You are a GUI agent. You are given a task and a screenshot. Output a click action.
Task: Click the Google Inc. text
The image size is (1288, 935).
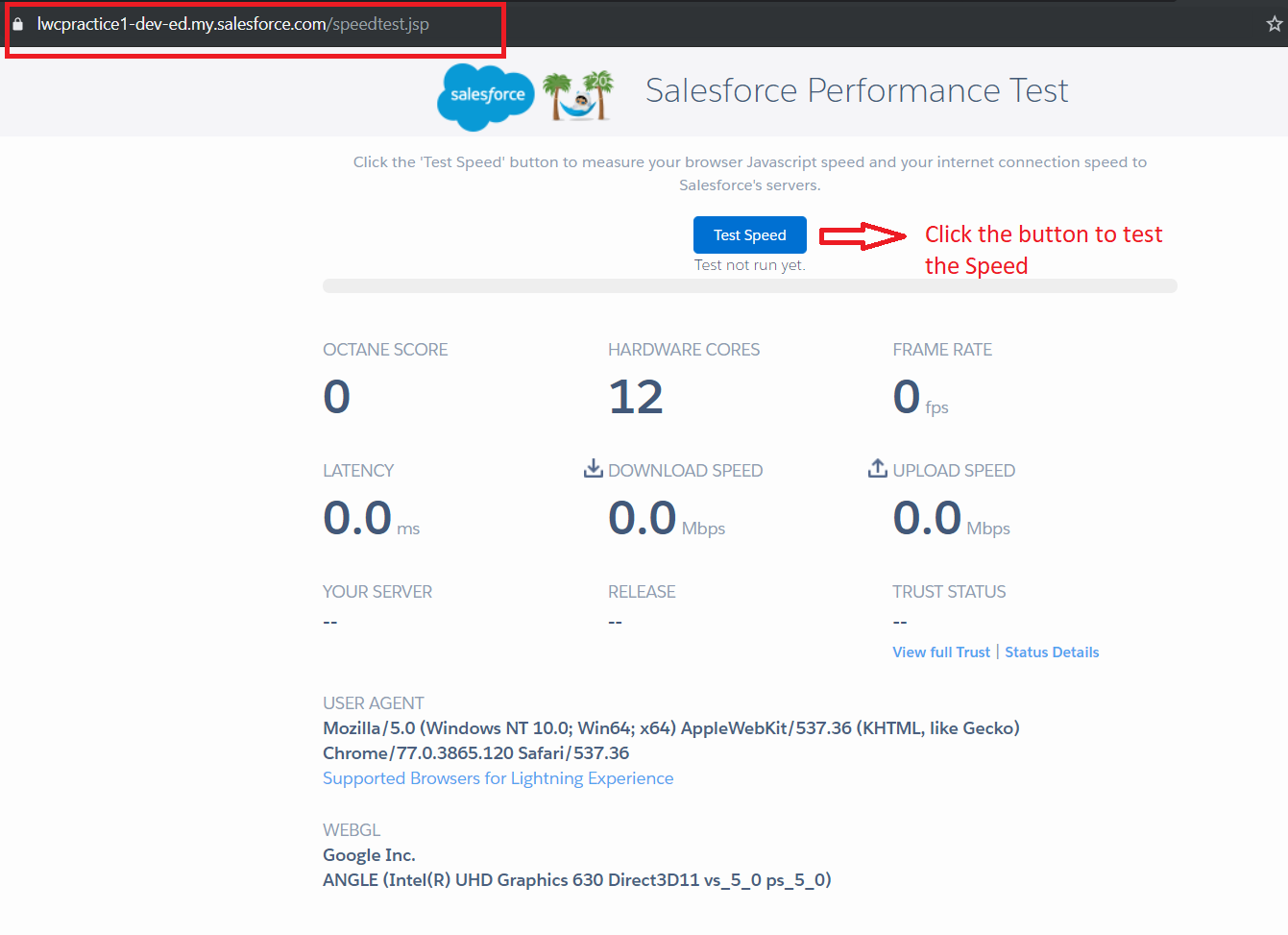pyautogui.click(x=369, y=855)
